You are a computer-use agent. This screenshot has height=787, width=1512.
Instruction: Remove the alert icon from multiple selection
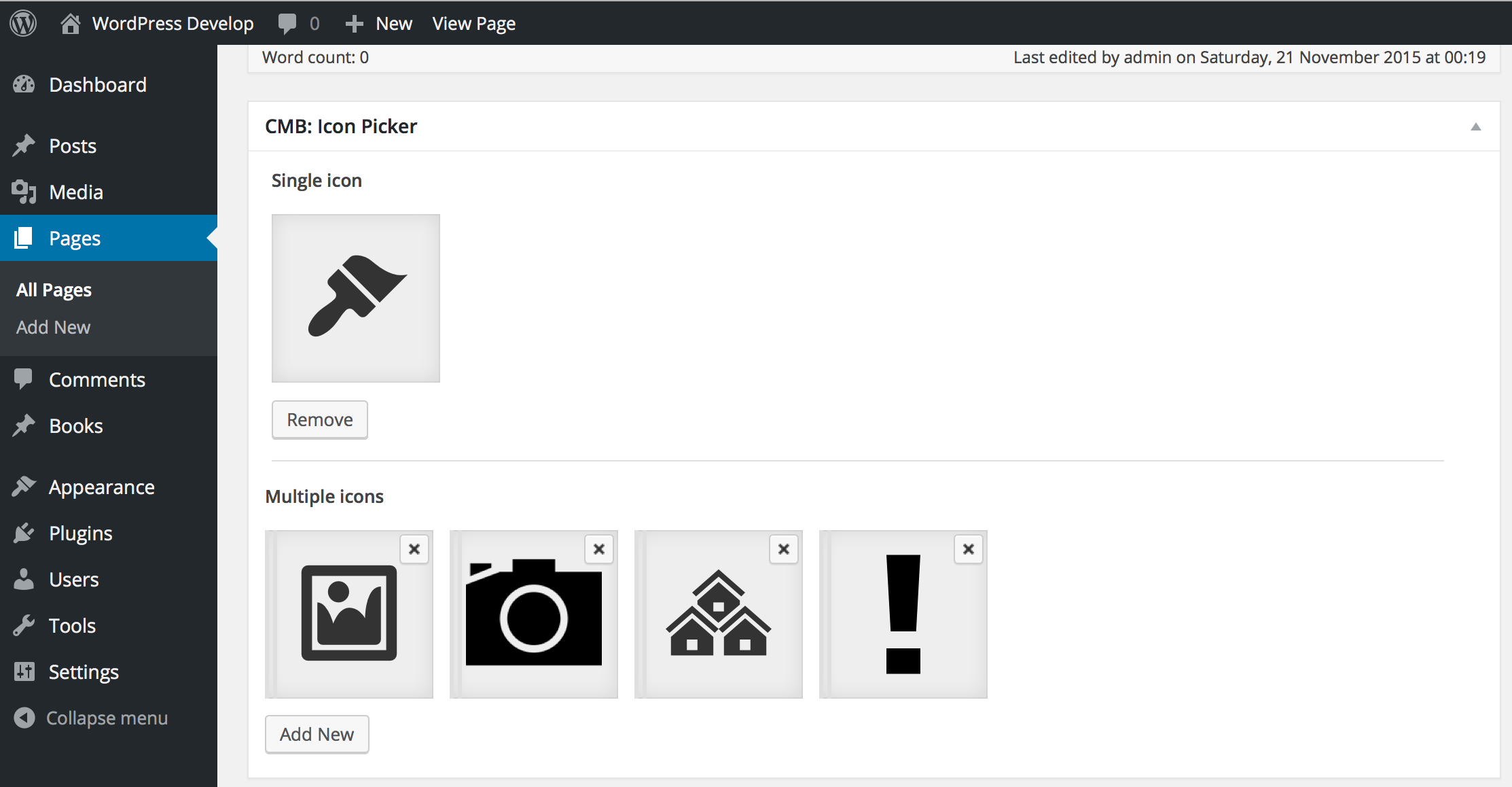tap(968, 549)
